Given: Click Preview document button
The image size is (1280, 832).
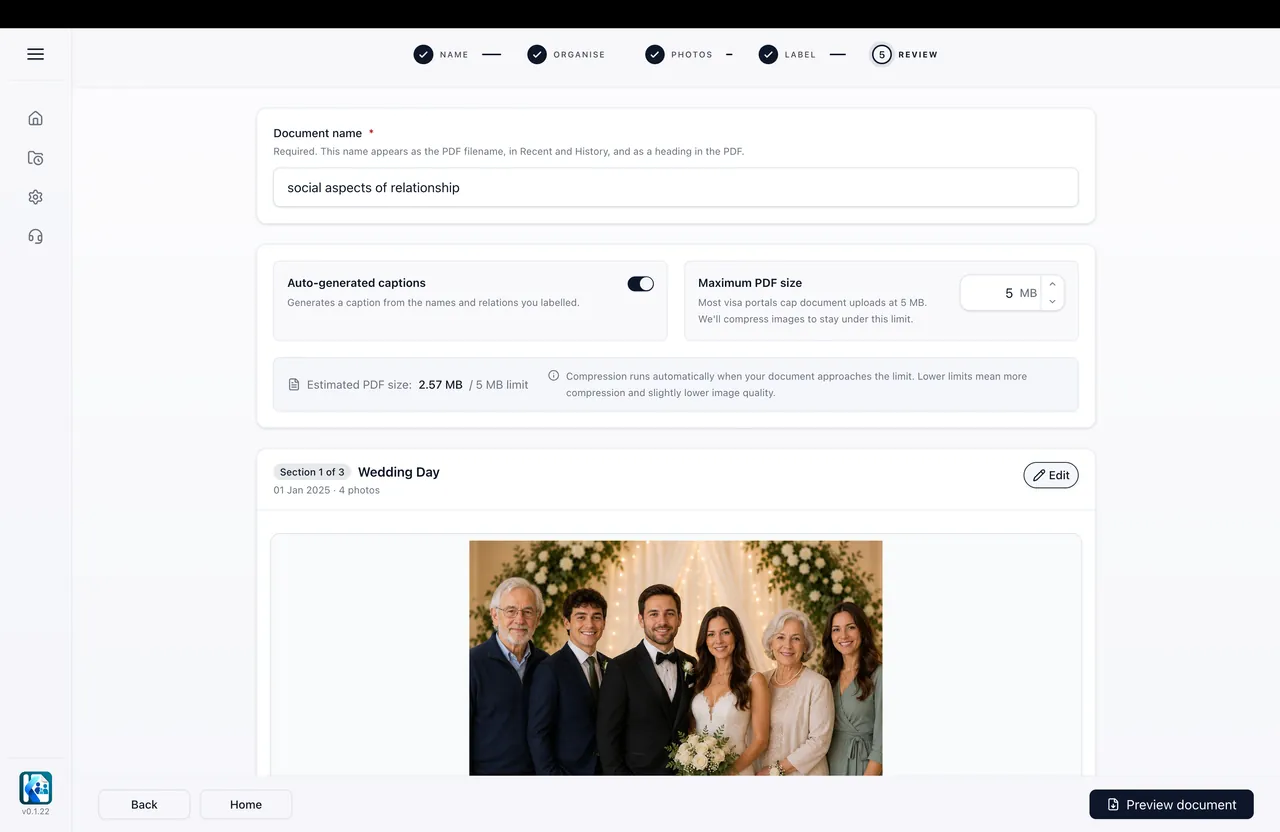Looking at the screenshot, I should click(x=1171, y=804).
